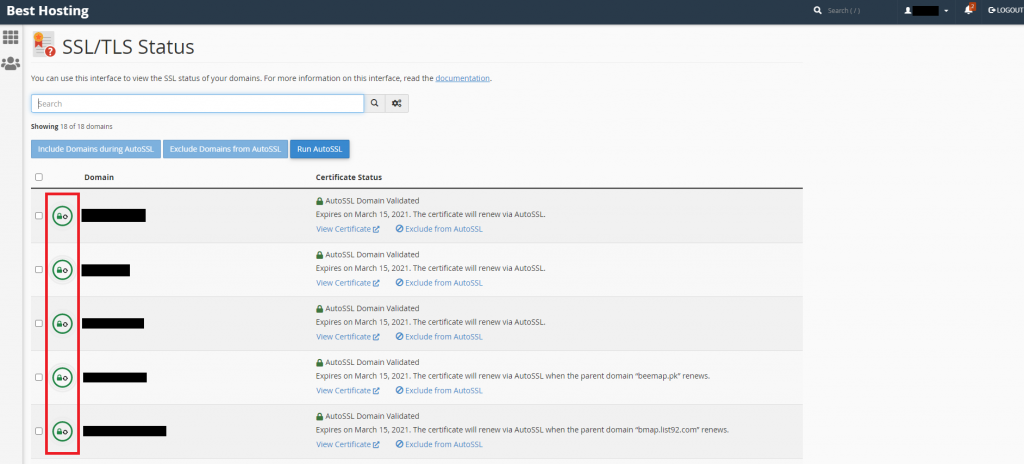The image size is (1024, 464).
Task: Click the lock status icon in bmap.list92.com row
Action: (x=62, y=431)
